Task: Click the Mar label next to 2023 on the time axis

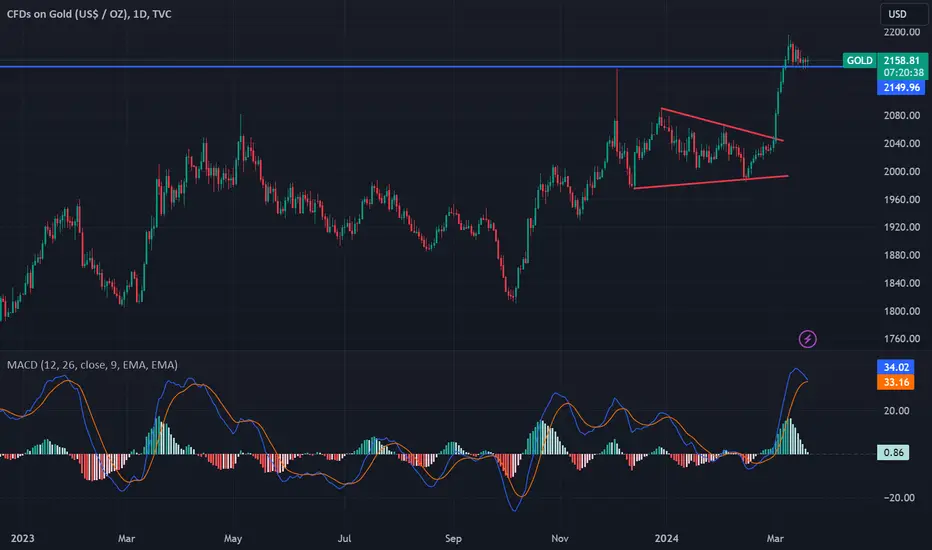Action: click(x=127, y=538)
